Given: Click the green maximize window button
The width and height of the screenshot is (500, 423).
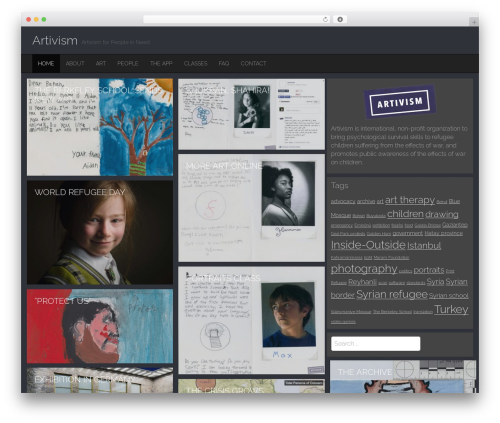Looking at the screenshot, I should tap(44, 20).
